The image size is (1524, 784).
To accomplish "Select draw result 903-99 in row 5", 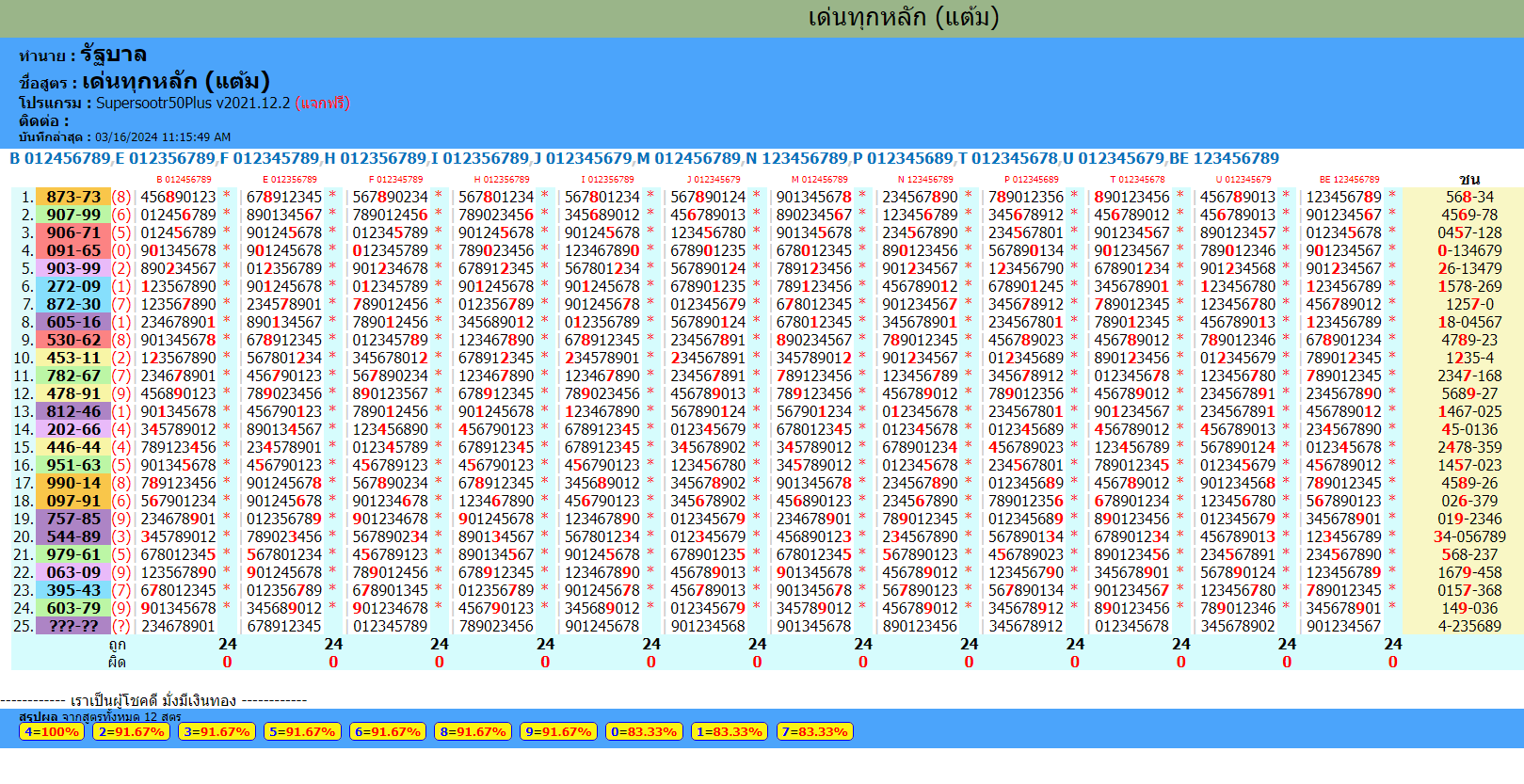I will 73,268.
